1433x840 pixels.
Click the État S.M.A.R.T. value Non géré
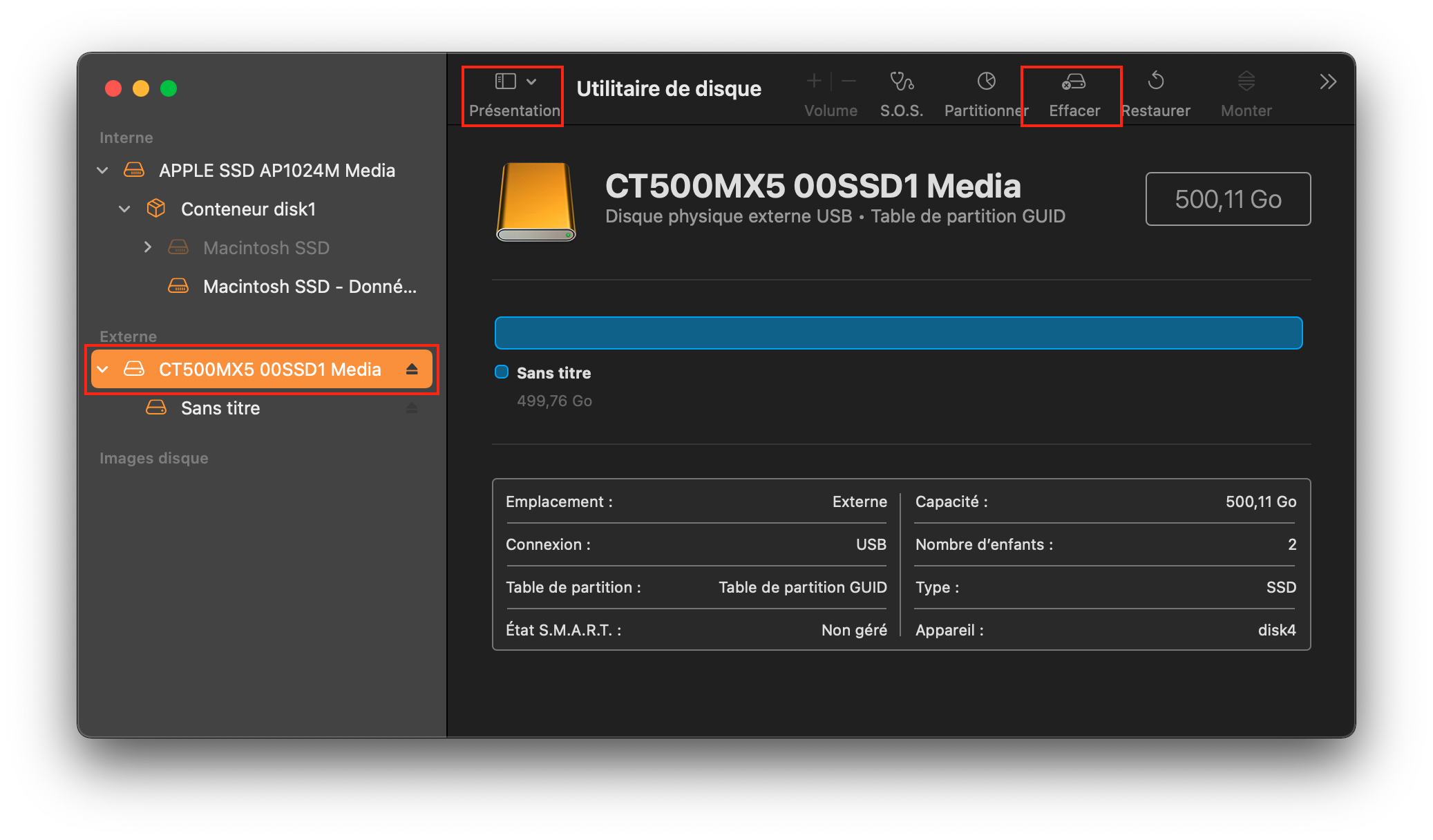click(x=854, y=630)
